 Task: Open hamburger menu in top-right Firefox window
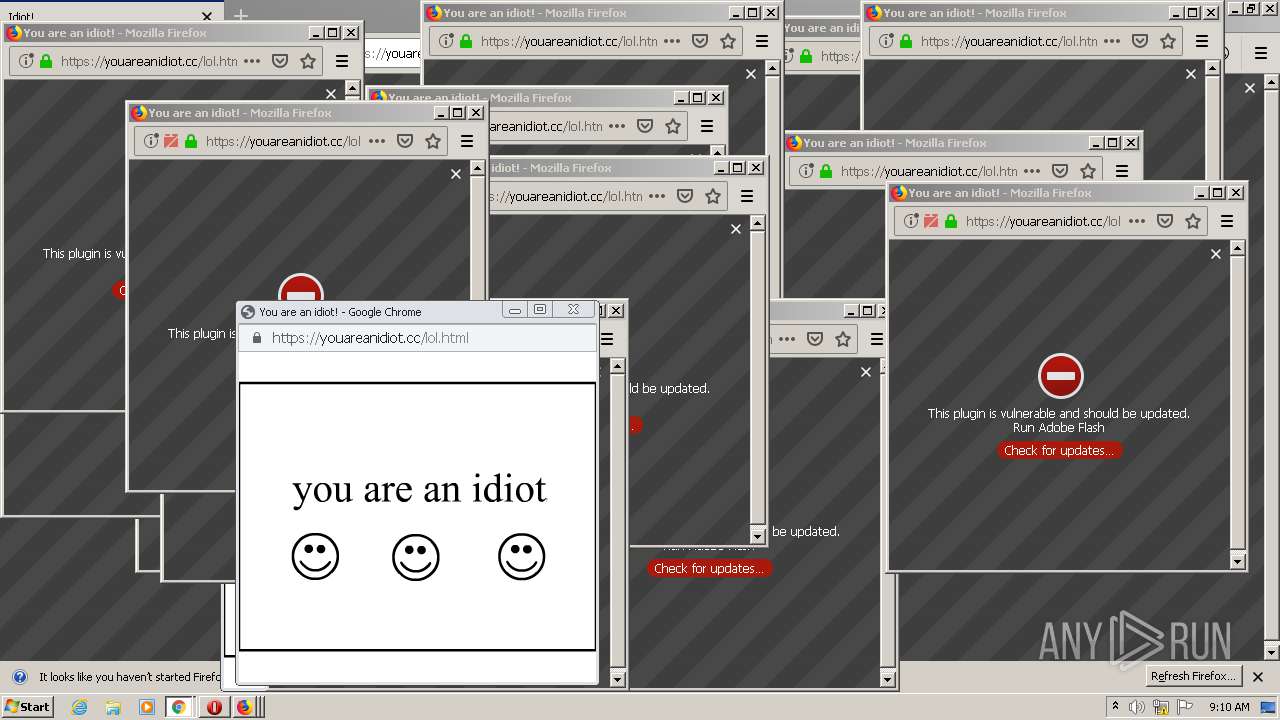(x=1202, y=41)
